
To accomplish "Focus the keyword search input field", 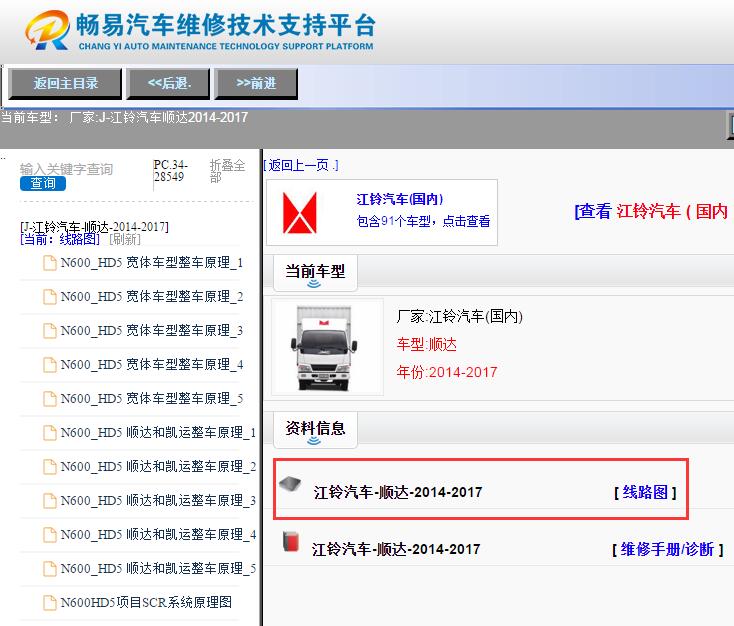I will click(66, 169).
